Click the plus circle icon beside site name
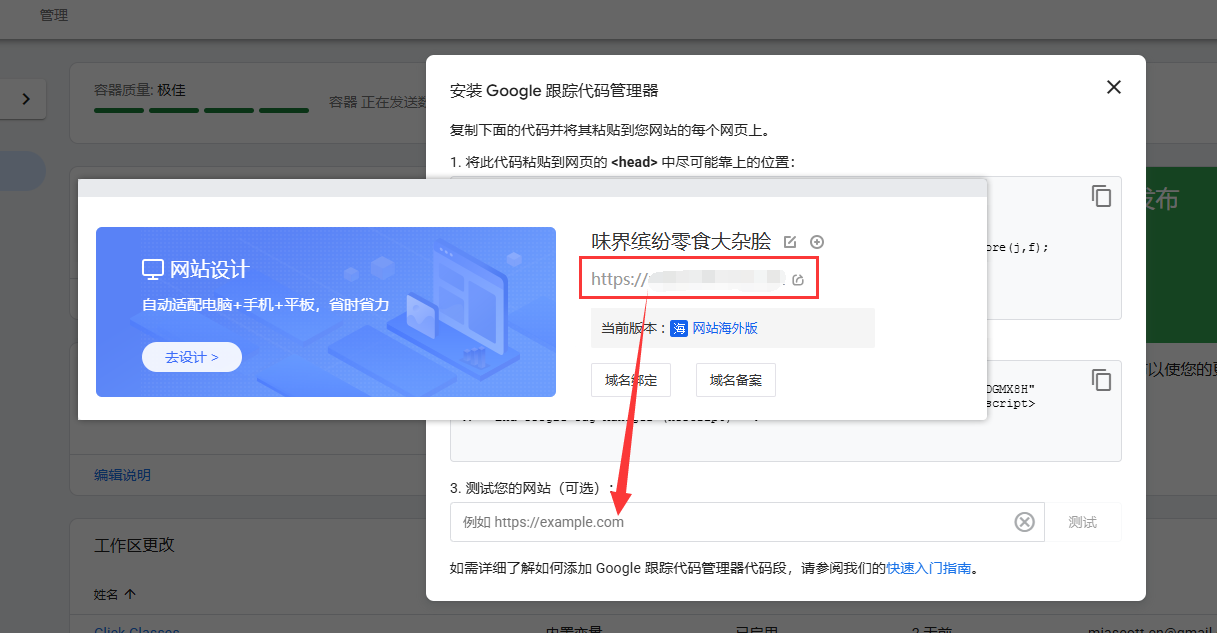Viewport: 1217px width, 633px height. (x=817, y=242)
